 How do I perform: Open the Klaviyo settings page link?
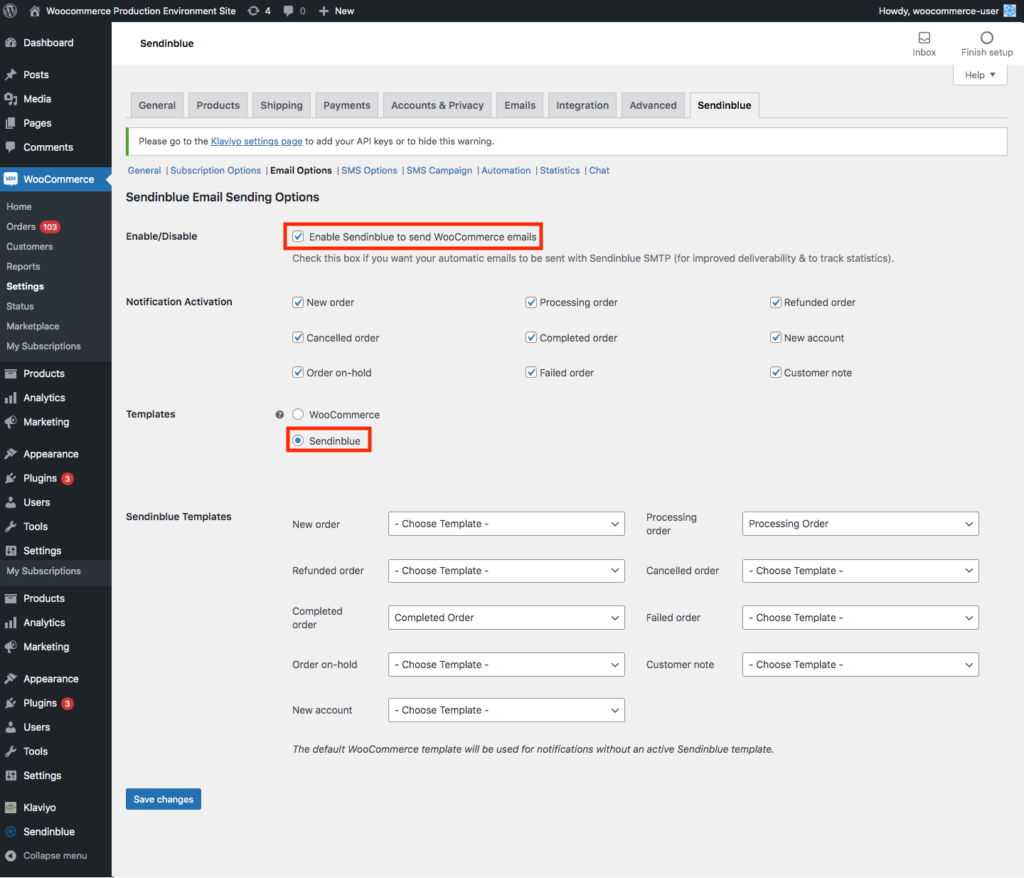tap(257, 141)
